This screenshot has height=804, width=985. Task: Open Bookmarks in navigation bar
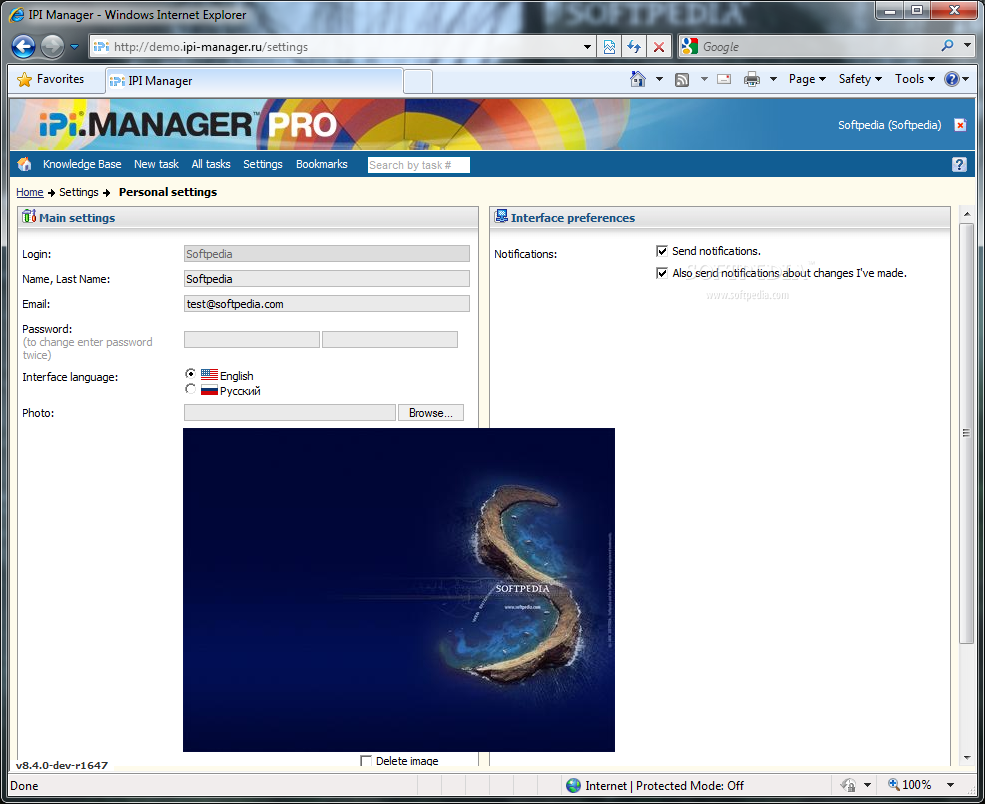[x=322, y=164]
